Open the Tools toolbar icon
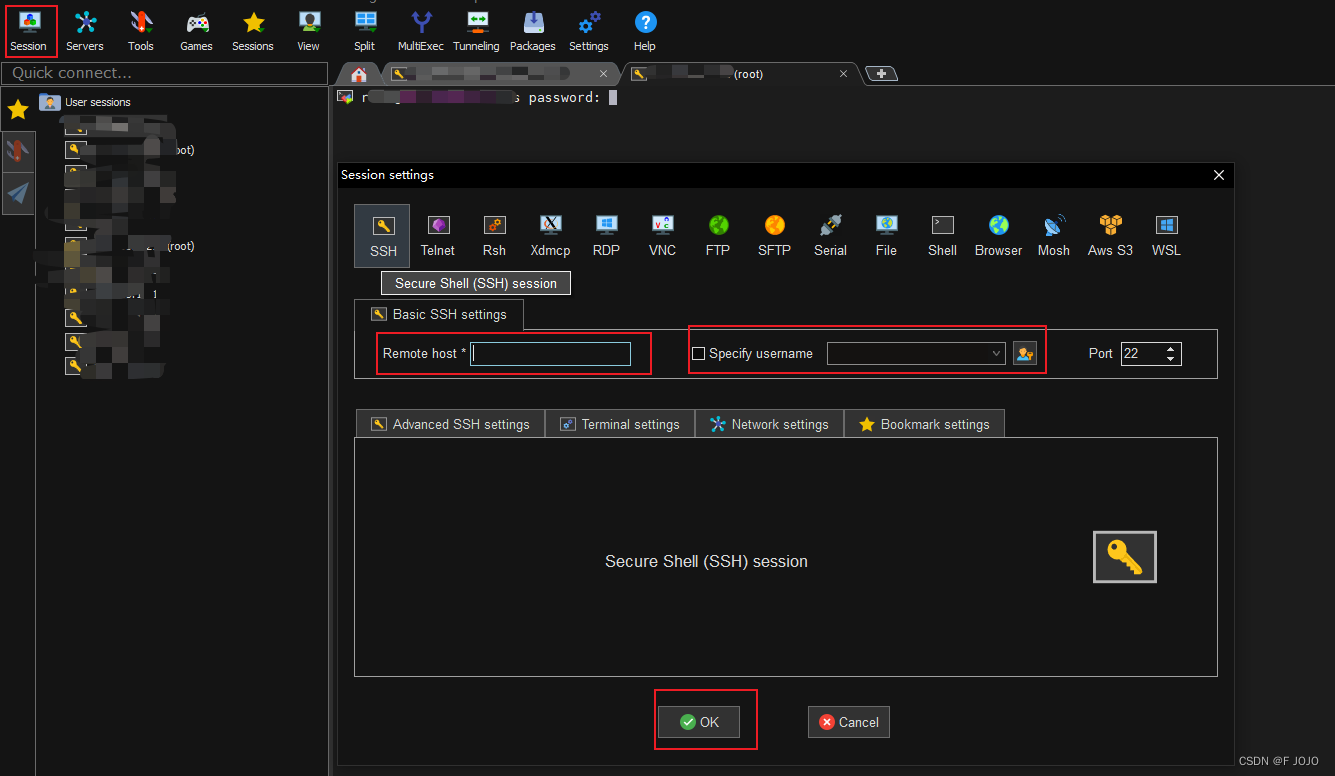Viewport: 1335px width, 776px height. [x=141, y=31]
